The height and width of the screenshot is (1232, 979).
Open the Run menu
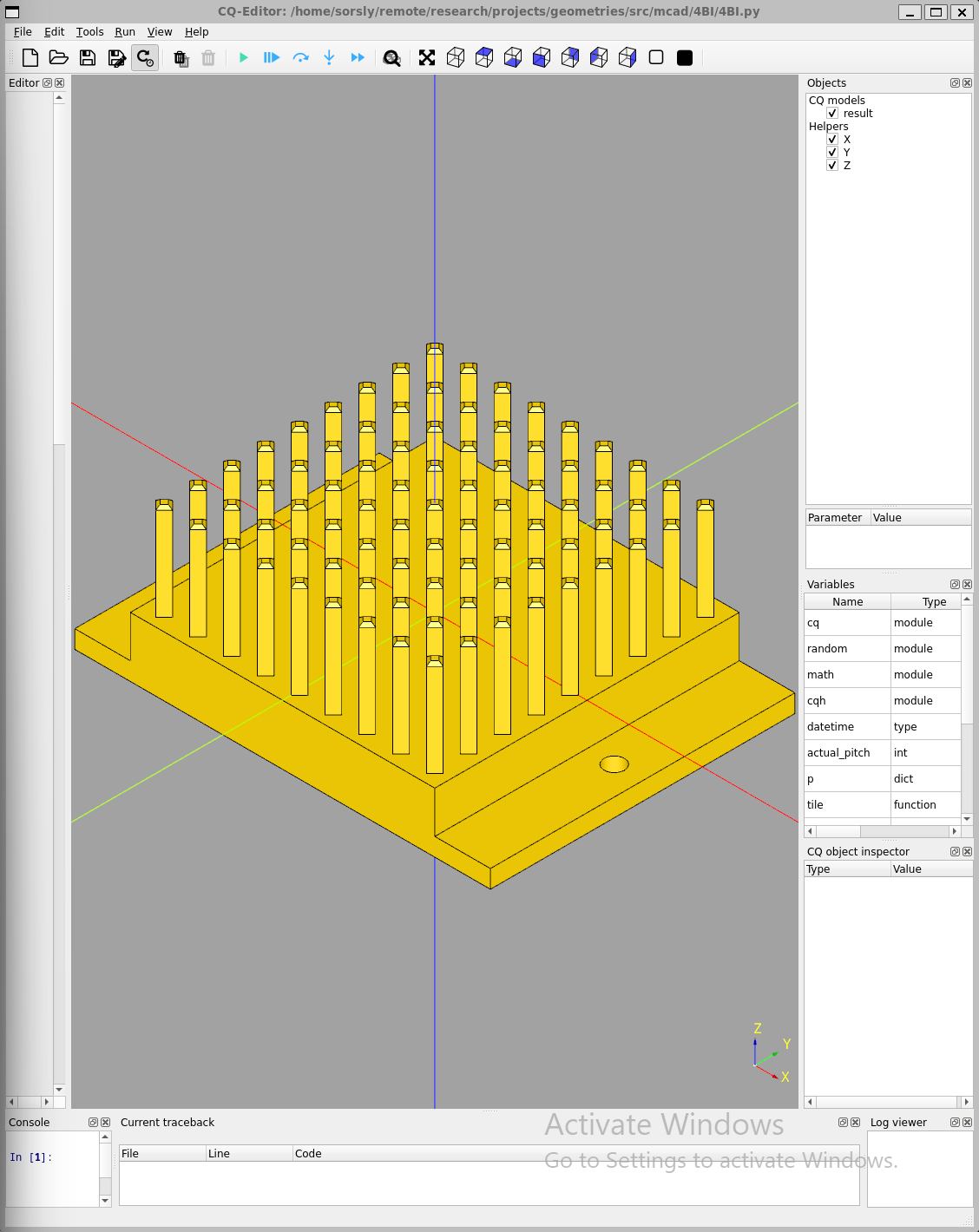coord(125,32)
